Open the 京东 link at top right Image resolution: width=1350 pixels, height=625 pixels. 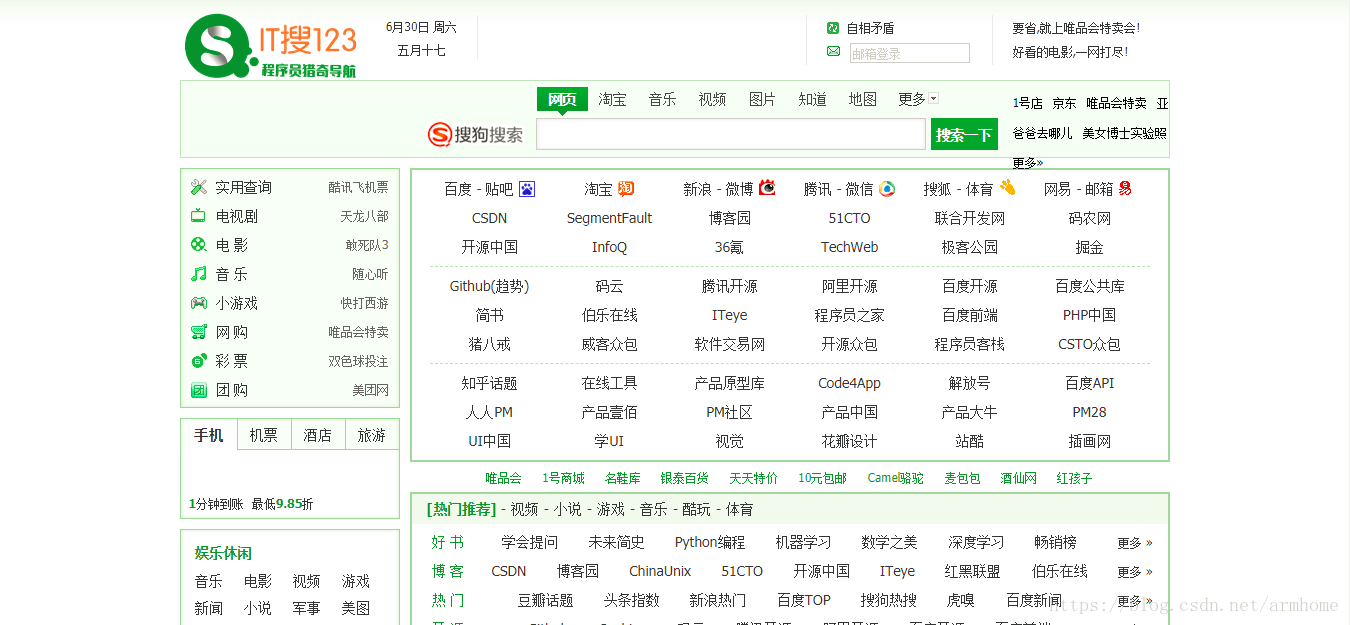[x=1064, y=103]
